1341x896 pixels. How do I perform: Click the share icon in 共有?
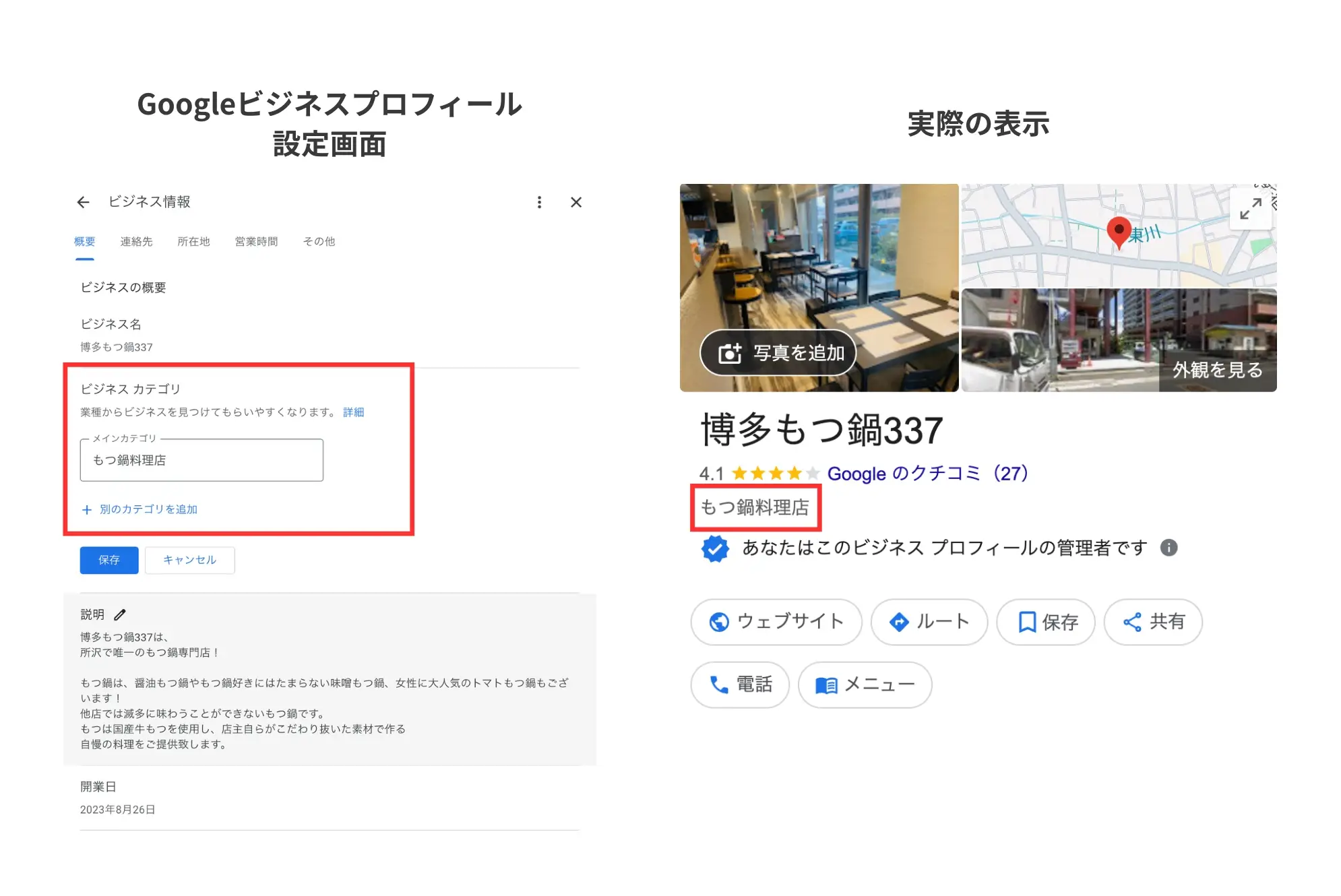coord(1132,622)
